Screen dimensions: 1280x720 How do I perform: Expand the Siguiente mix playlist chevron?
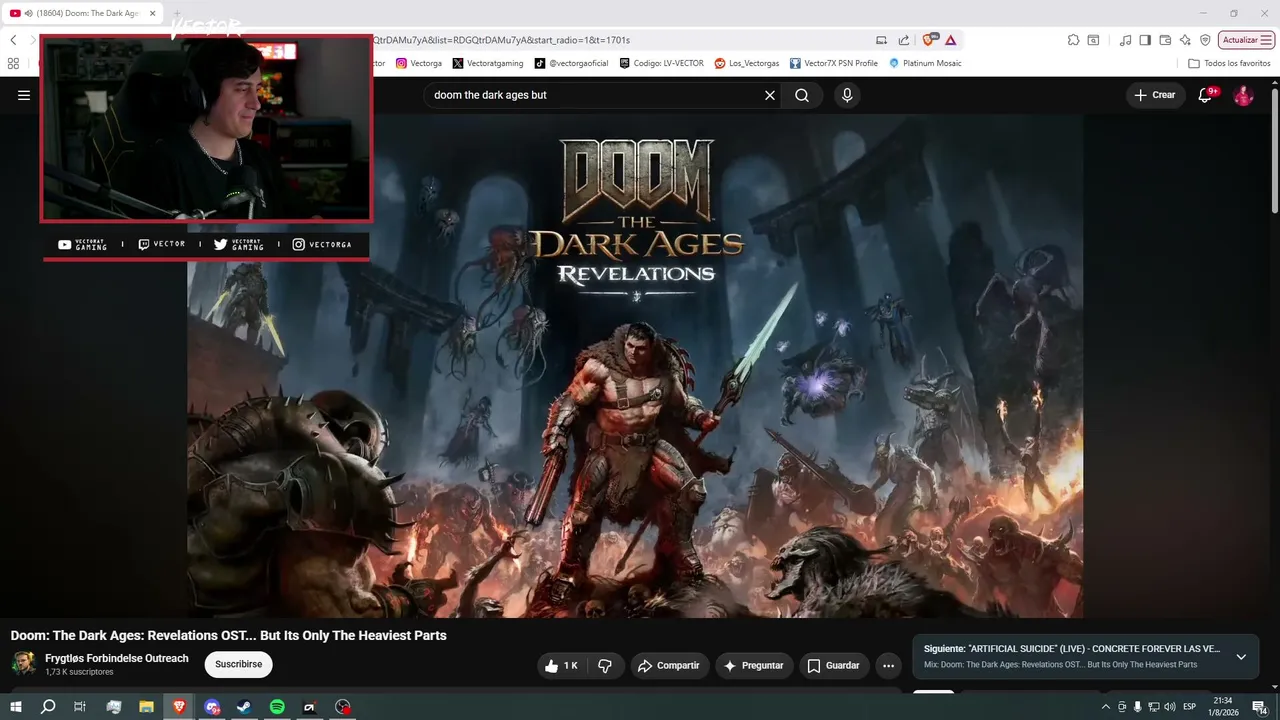(1241, 657)
